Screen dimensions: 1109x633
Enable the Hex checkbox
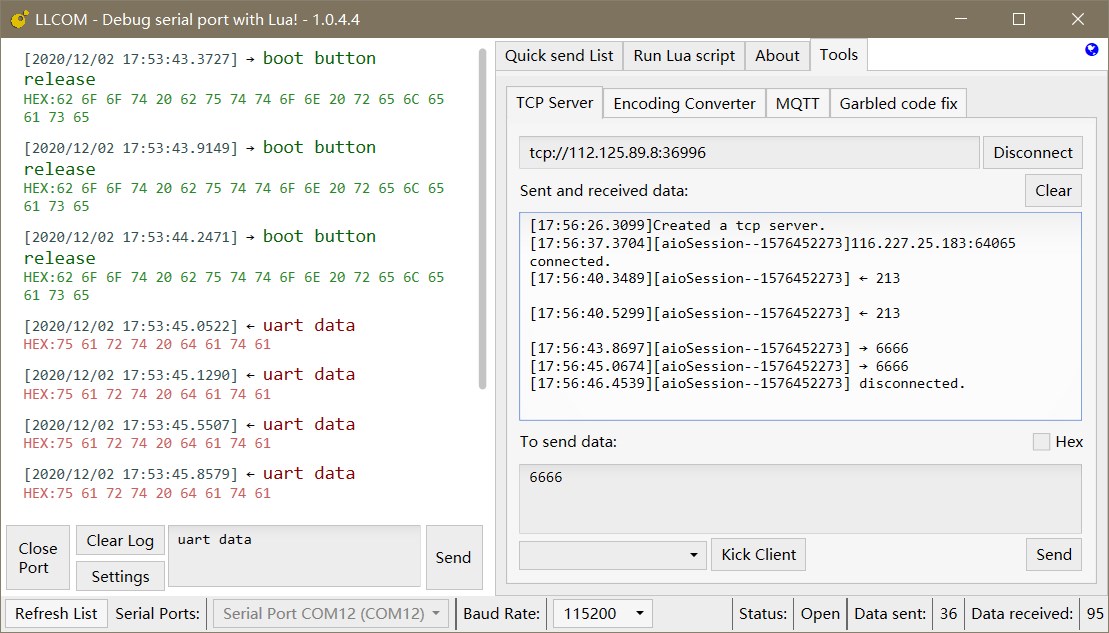1041,442
